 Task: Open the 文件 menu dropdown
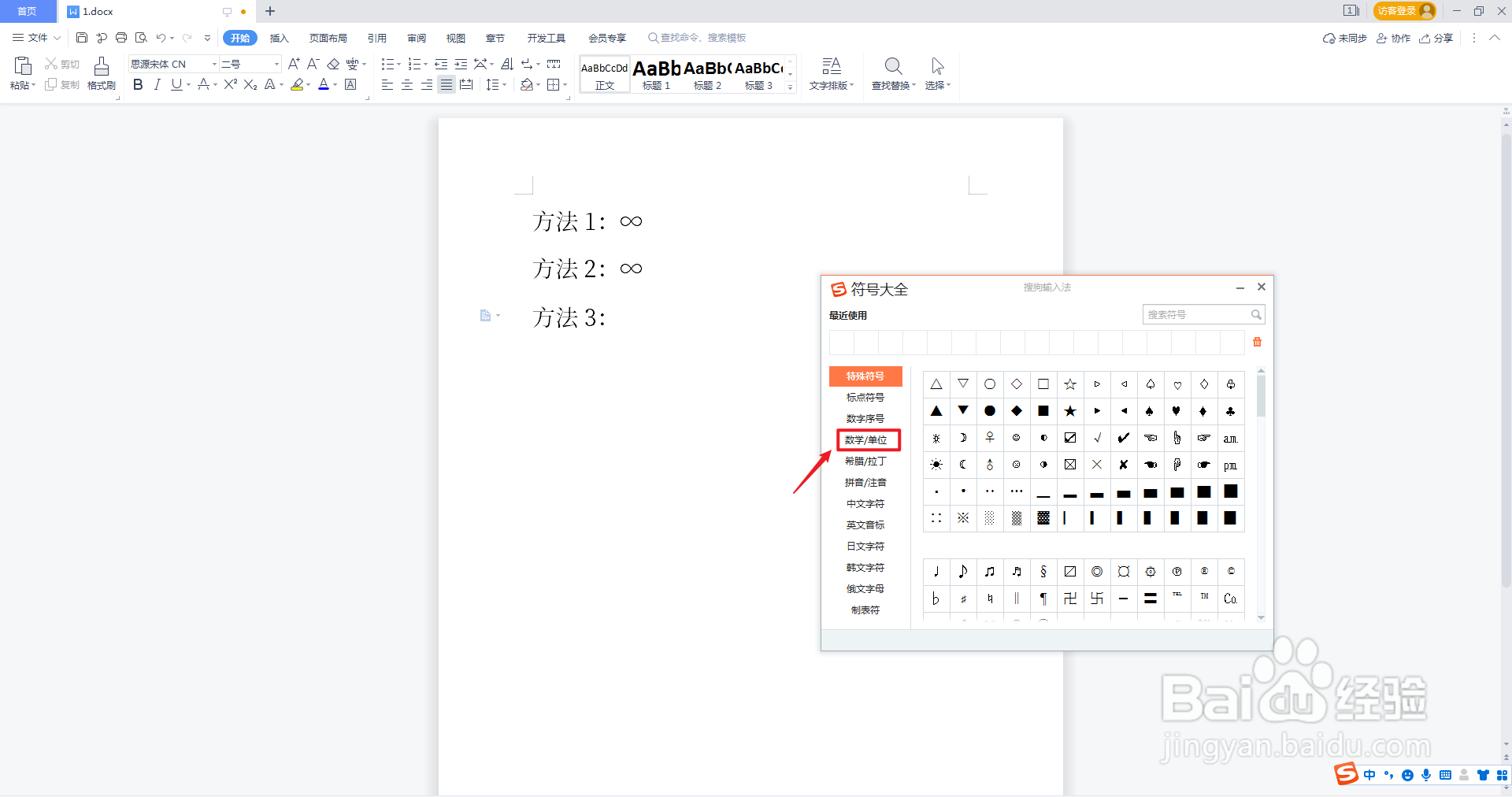pyautogui.click(x=36, y=38)
